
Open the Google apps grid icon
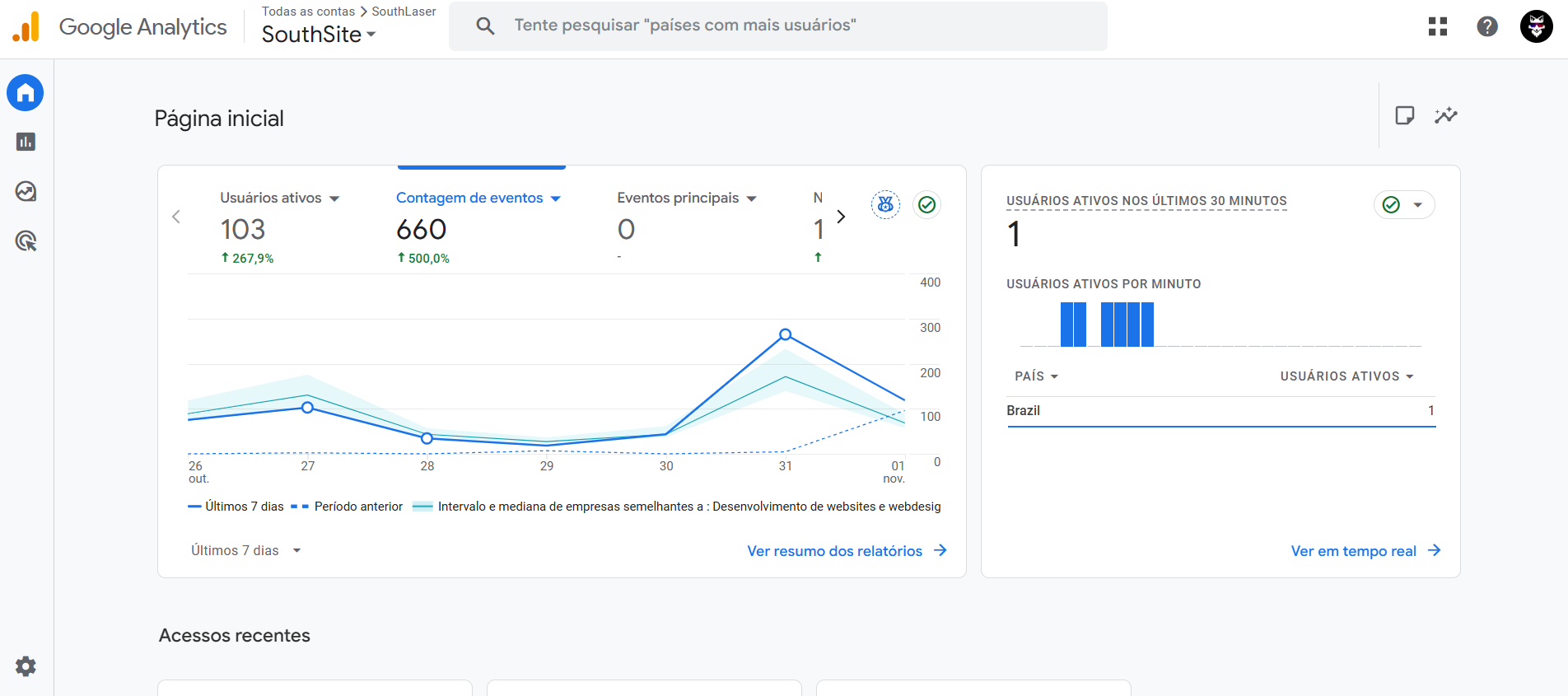point(1438,26)
